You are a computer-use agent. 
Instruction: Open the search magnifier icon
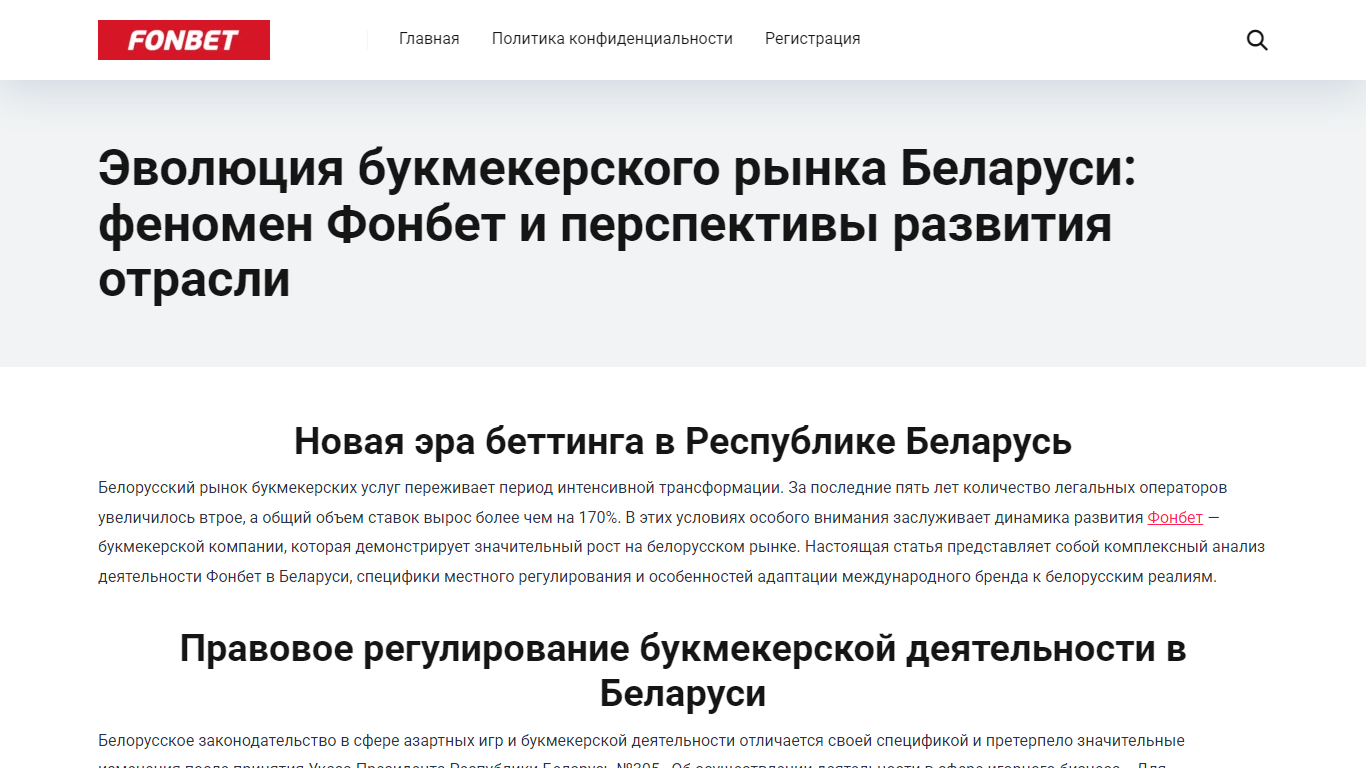coord(1257,40)
